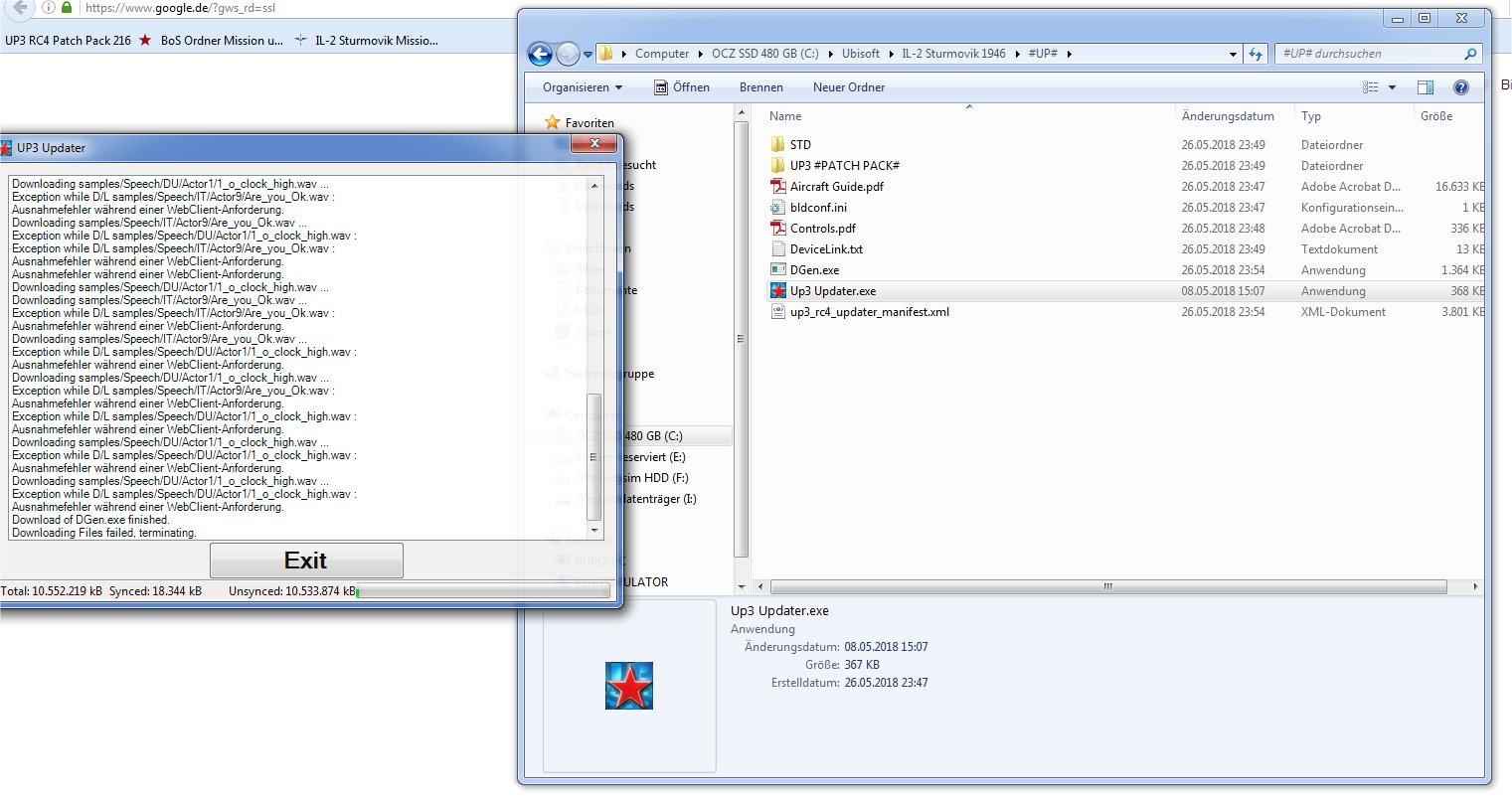Expand the chevron after IL-2 Sturmovik 1946 breadcrumb
This screenshot has width=1512, height=804.
pyautogui.click(x=1016, y=54)
